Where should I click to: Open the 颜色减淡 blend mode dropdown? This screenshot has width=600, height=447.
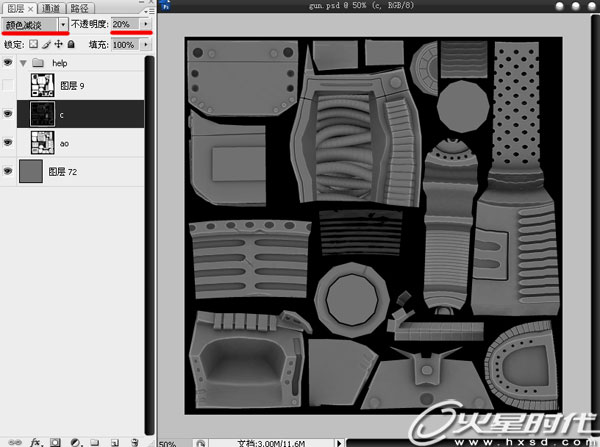pyautogui.click(x=63, y=25)
